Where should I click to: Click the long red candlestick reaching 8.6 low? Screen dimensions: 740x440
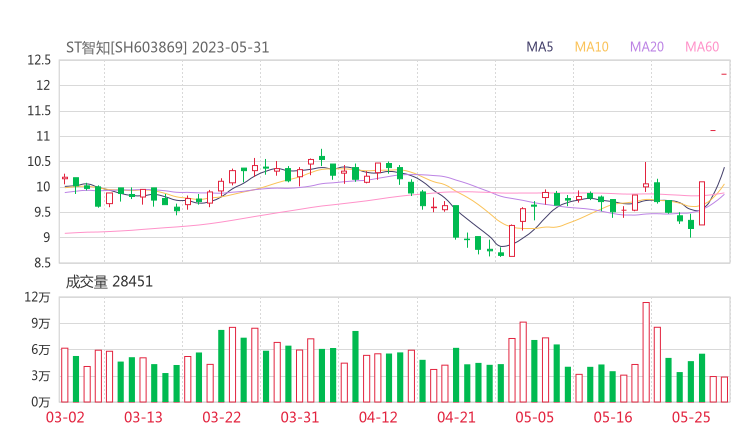coord(512,241)
